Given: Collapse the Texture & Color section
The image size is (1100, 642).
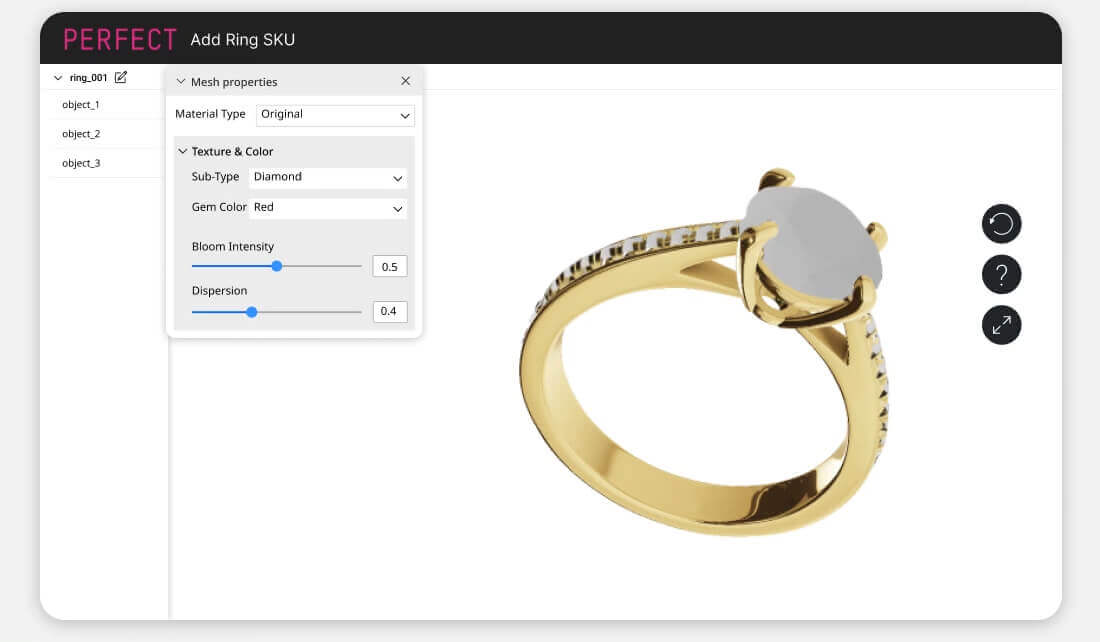Looking at the screenshot, I should coord(182,151).
